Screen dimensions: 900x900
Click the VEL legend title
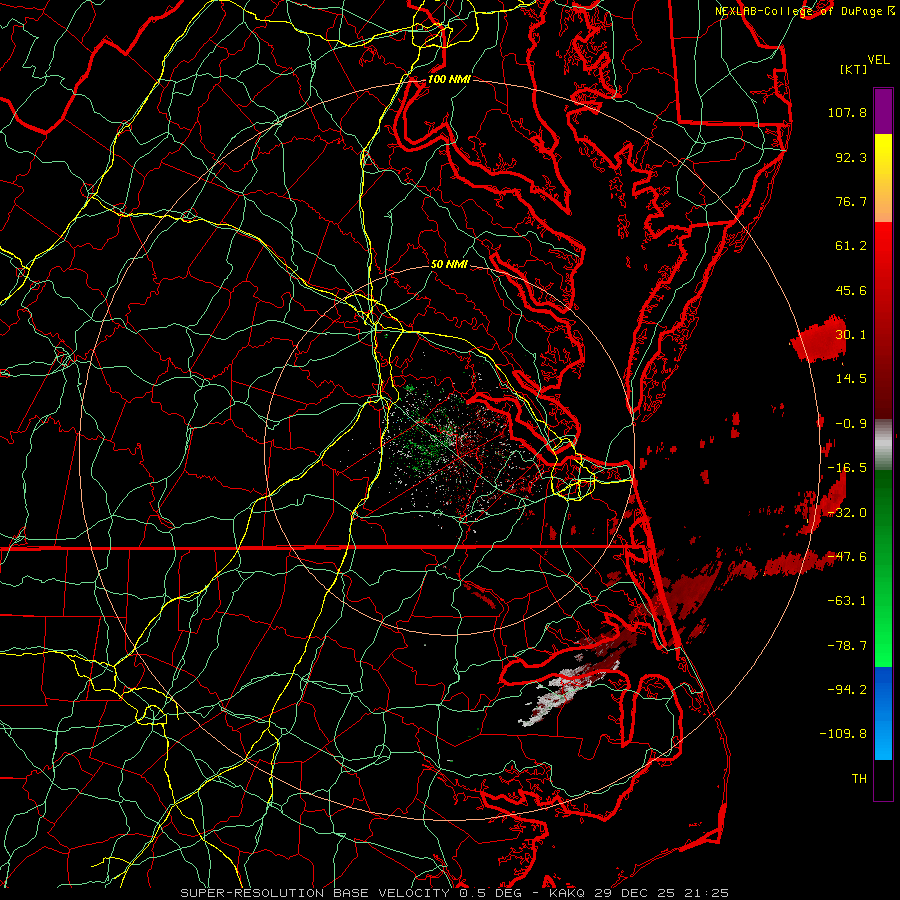tap(879, 60)
